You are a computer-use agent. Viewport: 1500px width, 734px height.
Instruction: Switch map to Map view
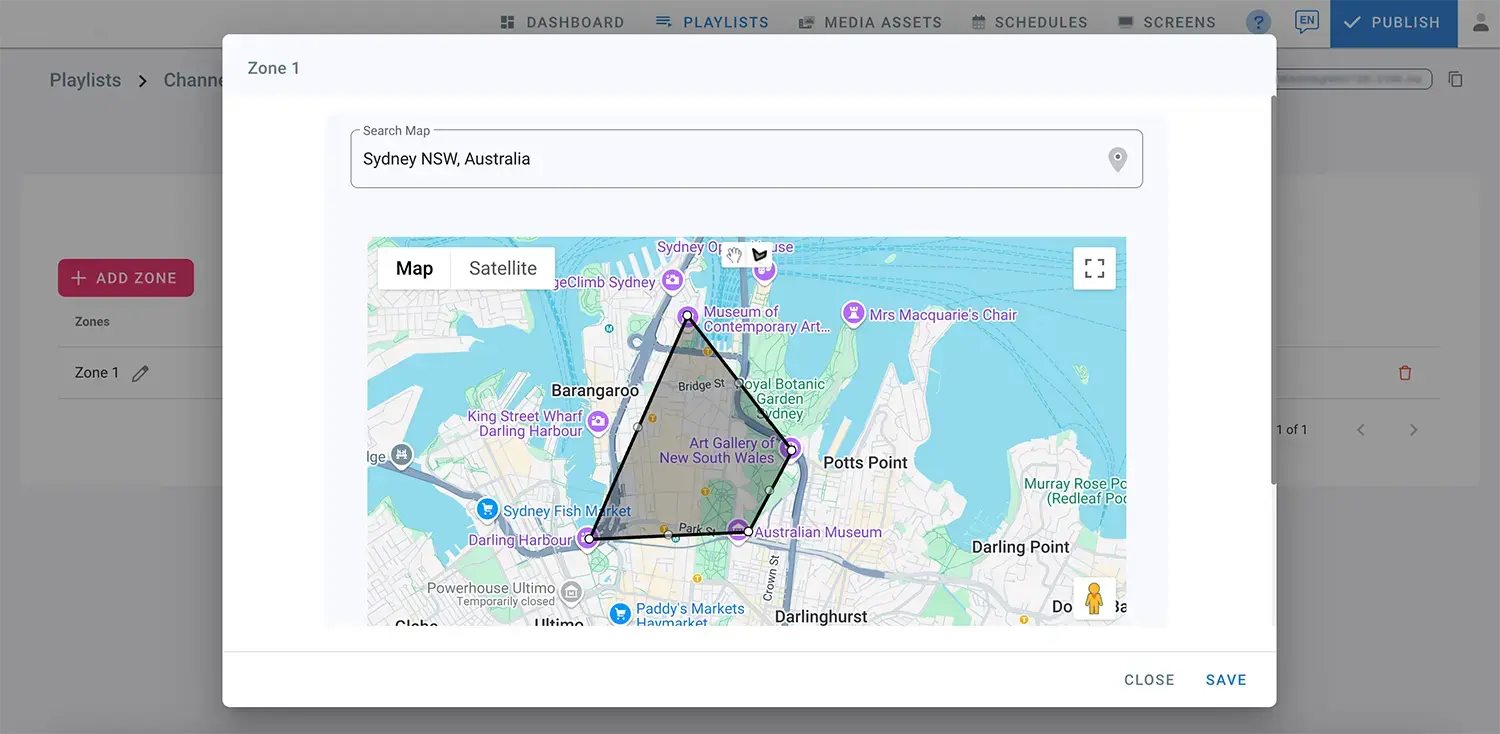(414, 268)
